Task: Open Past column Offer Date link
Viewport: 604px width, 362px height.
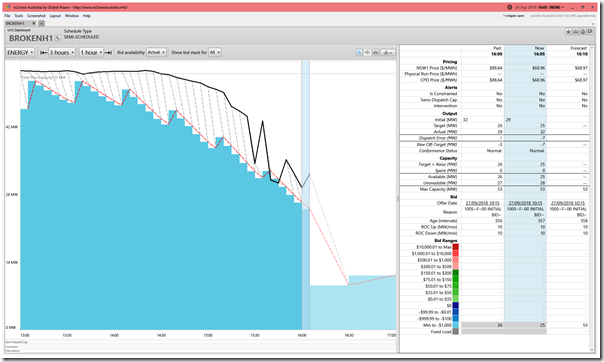Action: [482, 203]
